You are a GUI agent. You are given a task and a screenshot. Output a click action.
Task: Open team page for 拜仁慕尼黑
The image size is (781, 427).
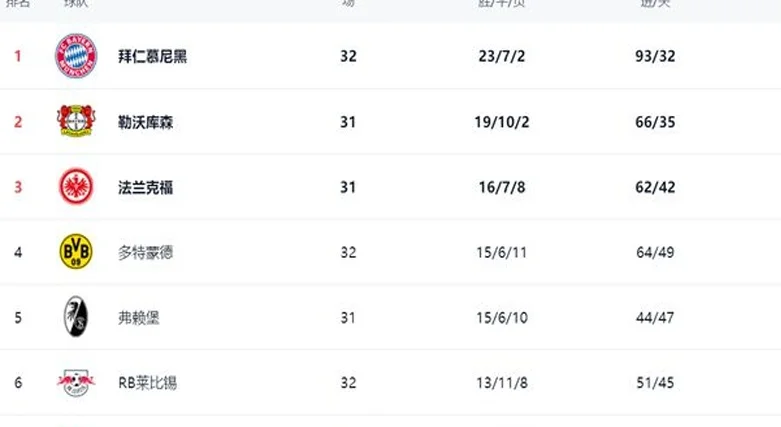tap(152, 56)
